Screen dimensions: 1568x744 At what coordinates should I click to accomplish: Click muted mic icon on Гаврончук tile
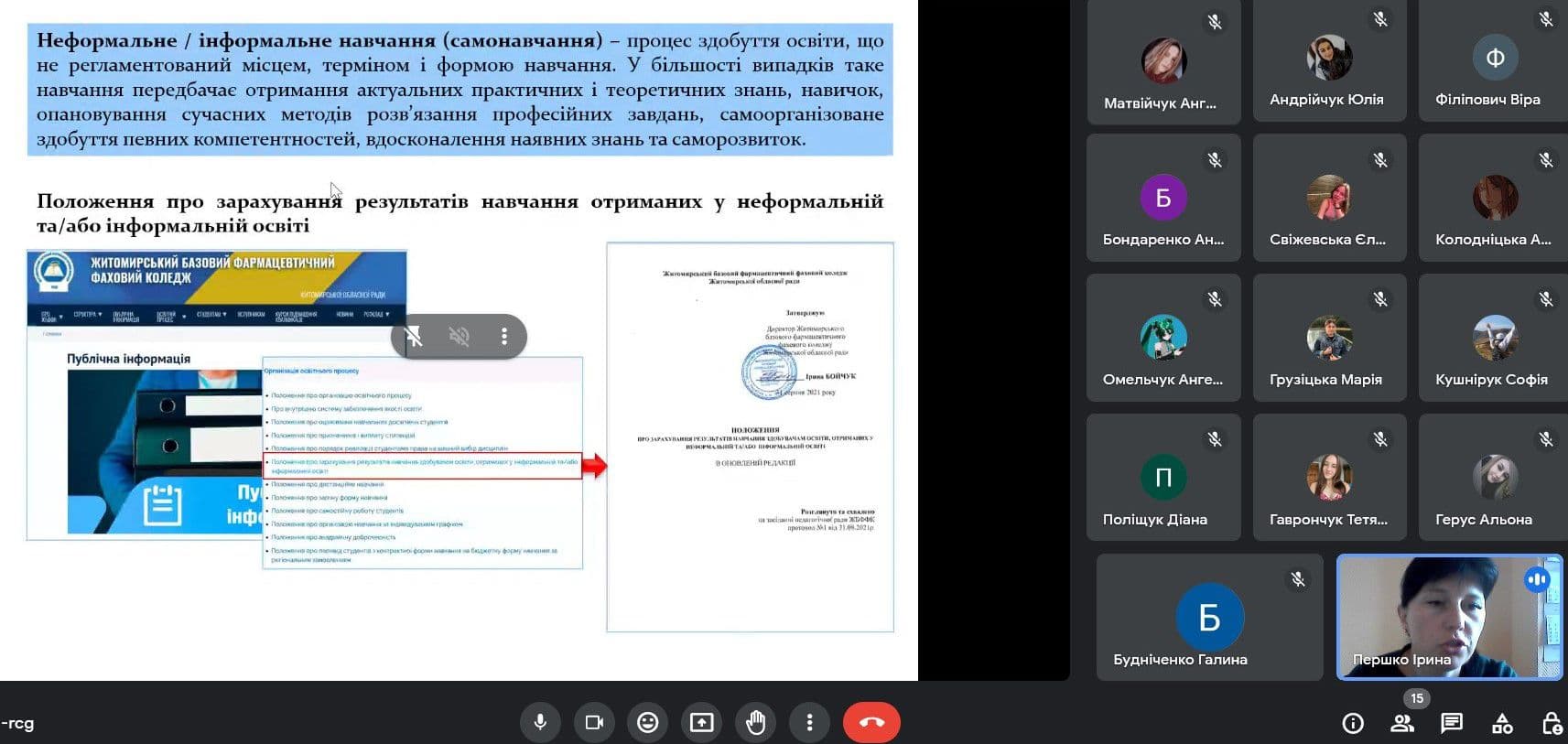[x=1380, y=439]
